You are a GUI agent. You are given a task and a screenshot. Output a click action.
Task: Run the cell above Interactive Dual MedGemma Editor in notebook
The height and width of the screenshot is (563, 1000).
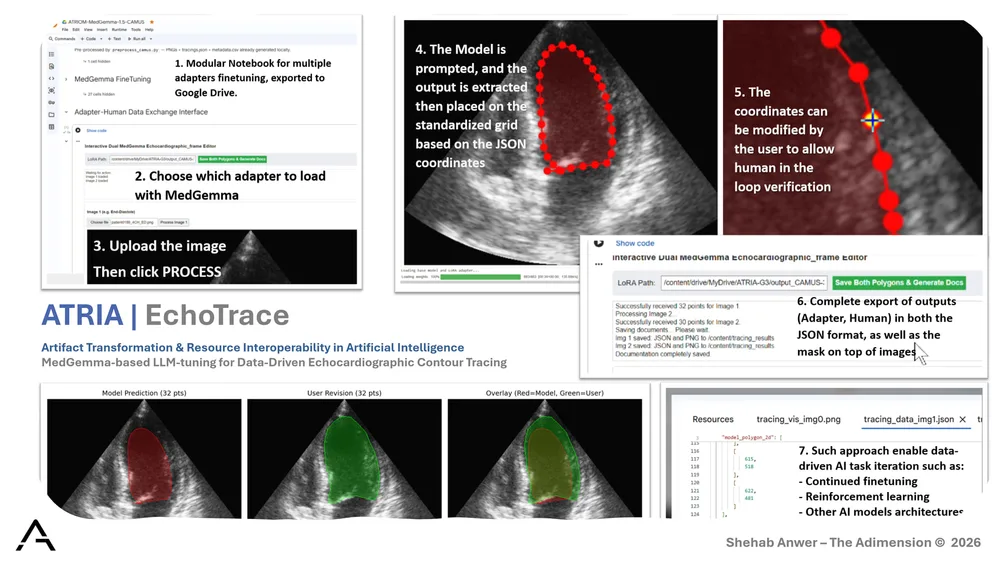pyautogui.click(x=78, y=130)
